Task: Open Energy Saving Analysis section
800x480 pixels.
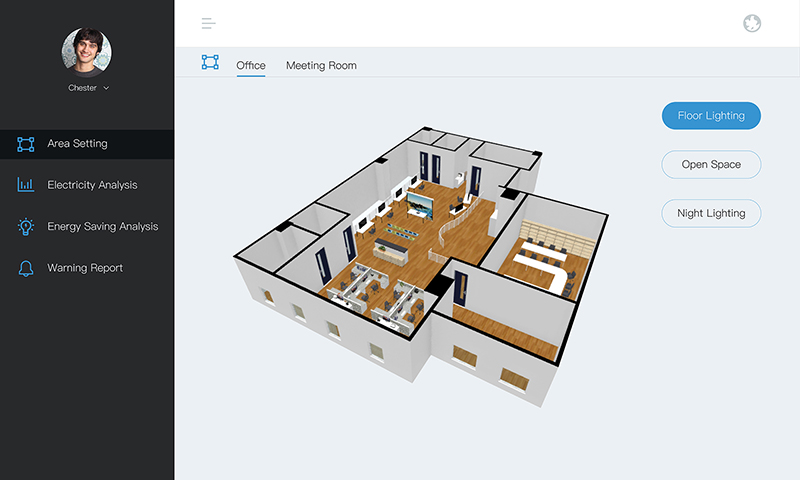Action: (x=102, y=226)
